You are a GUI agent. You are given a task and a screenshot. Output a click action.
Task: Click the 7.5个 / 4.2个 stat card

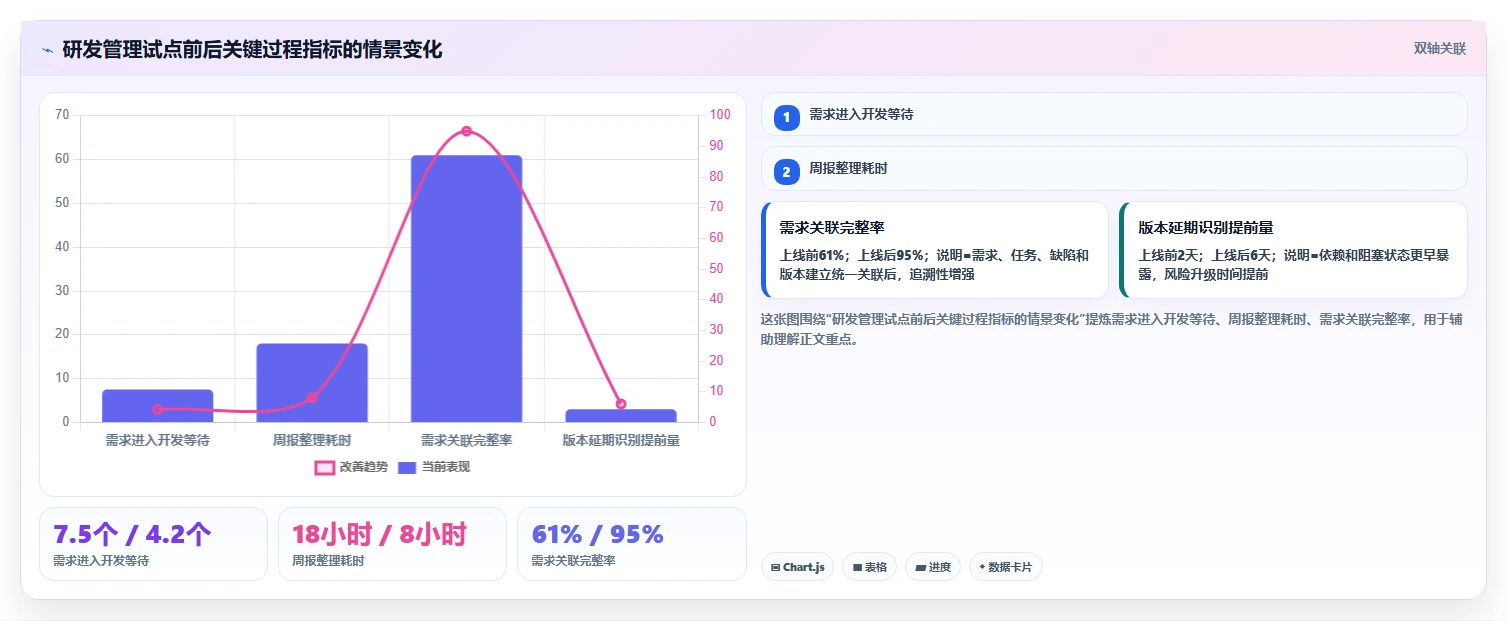(153, 544)
